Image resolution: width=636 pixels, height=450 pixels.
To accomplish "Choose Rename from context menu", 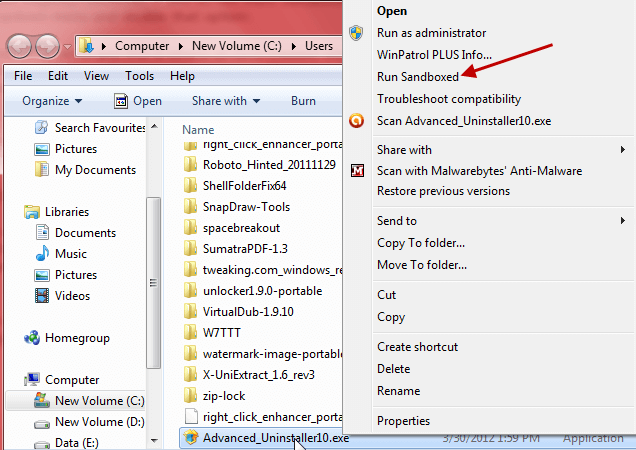I will (x=398, y=391).
